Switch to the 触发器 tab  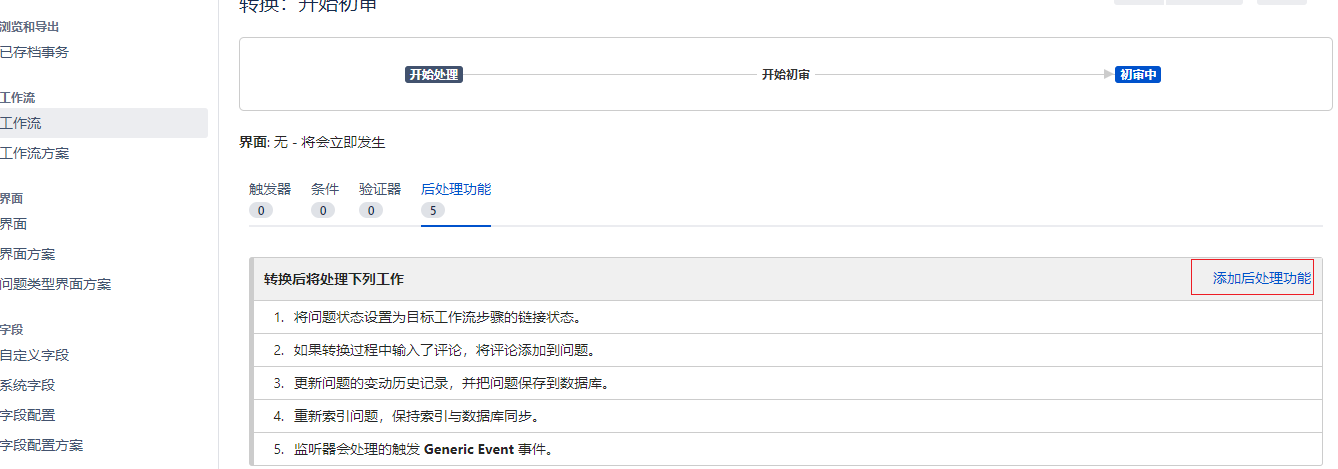pyautogui.click(x=270, y=189)
